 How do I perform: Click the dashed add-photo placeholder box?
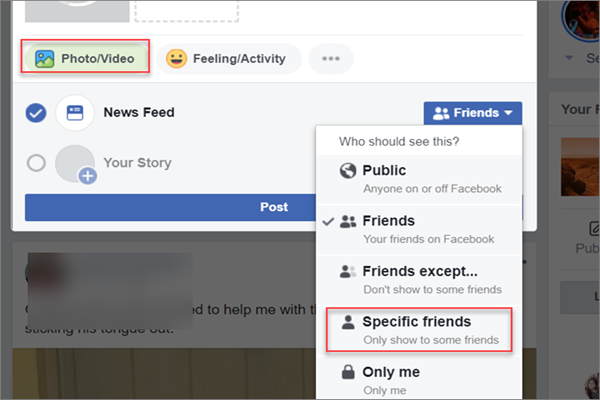point(187,10)
